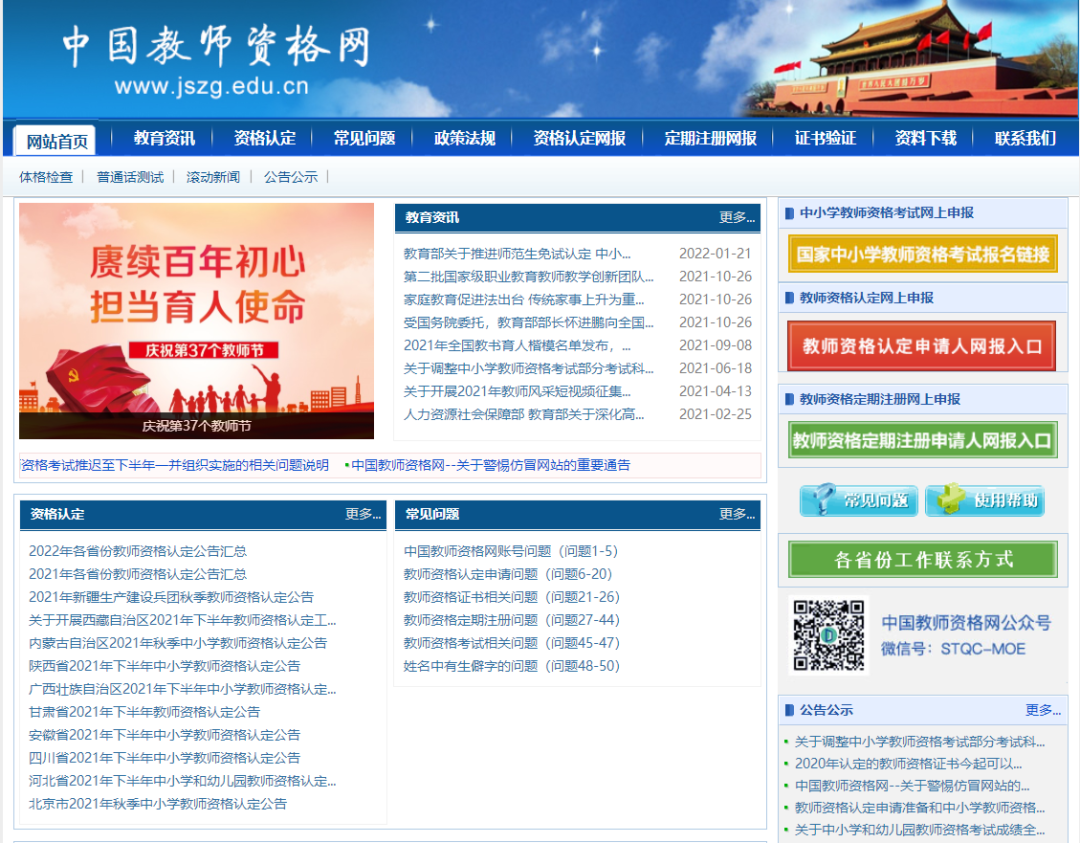Open the 庆祝第37个教师节 banner image
Image resolution: width=1080 pixels, height=843 pixels.
196,321
